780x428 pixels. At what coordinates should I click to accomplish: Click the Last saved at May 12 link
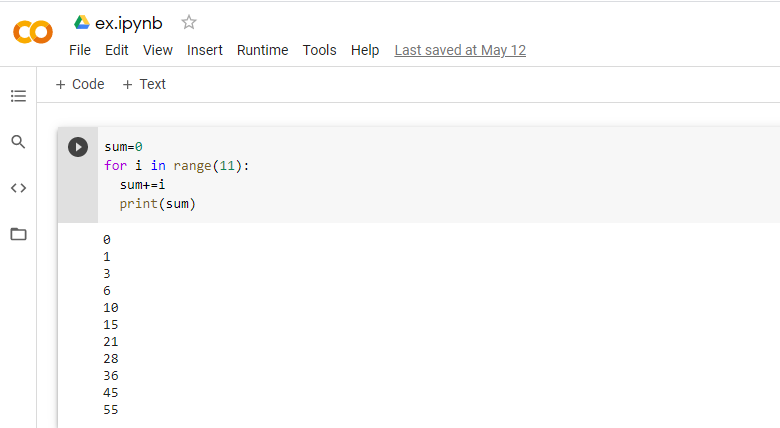460,50
